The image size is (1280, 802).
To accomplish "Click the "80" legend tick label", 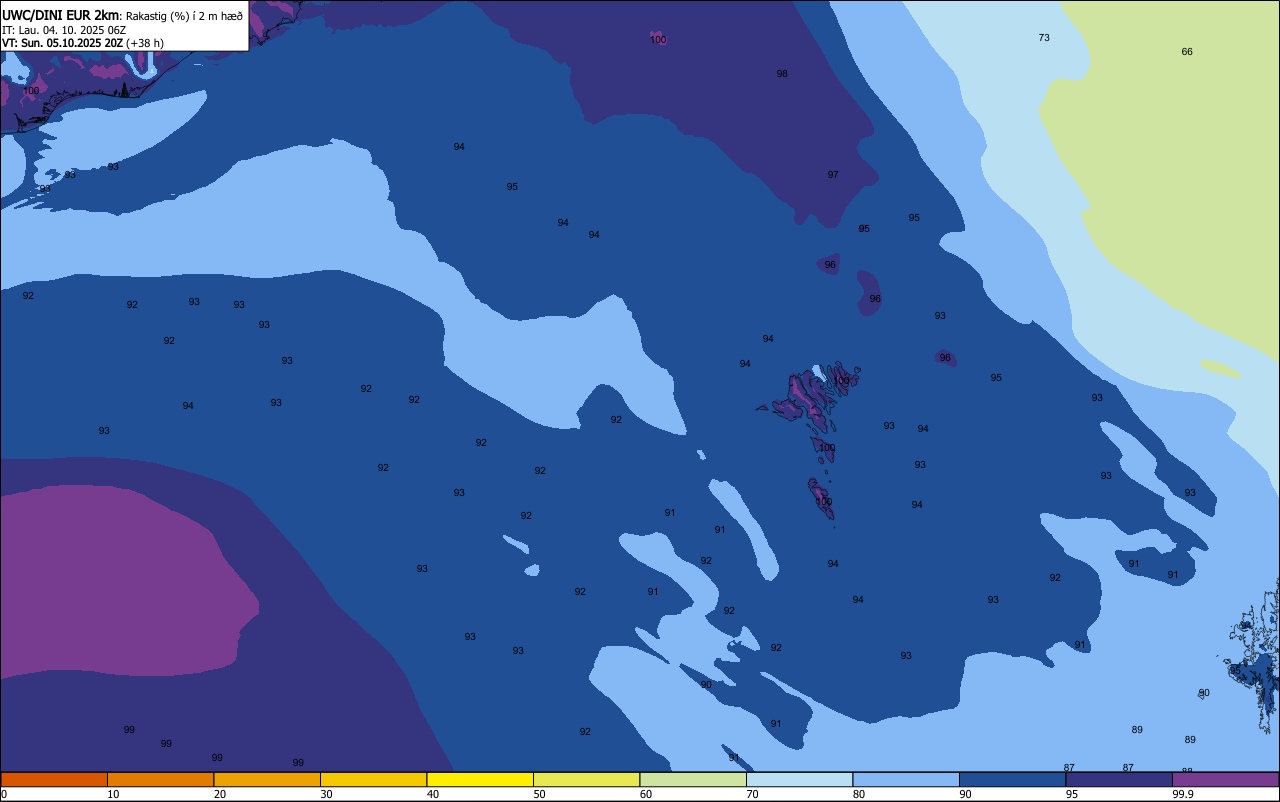I will coord(859,794).
